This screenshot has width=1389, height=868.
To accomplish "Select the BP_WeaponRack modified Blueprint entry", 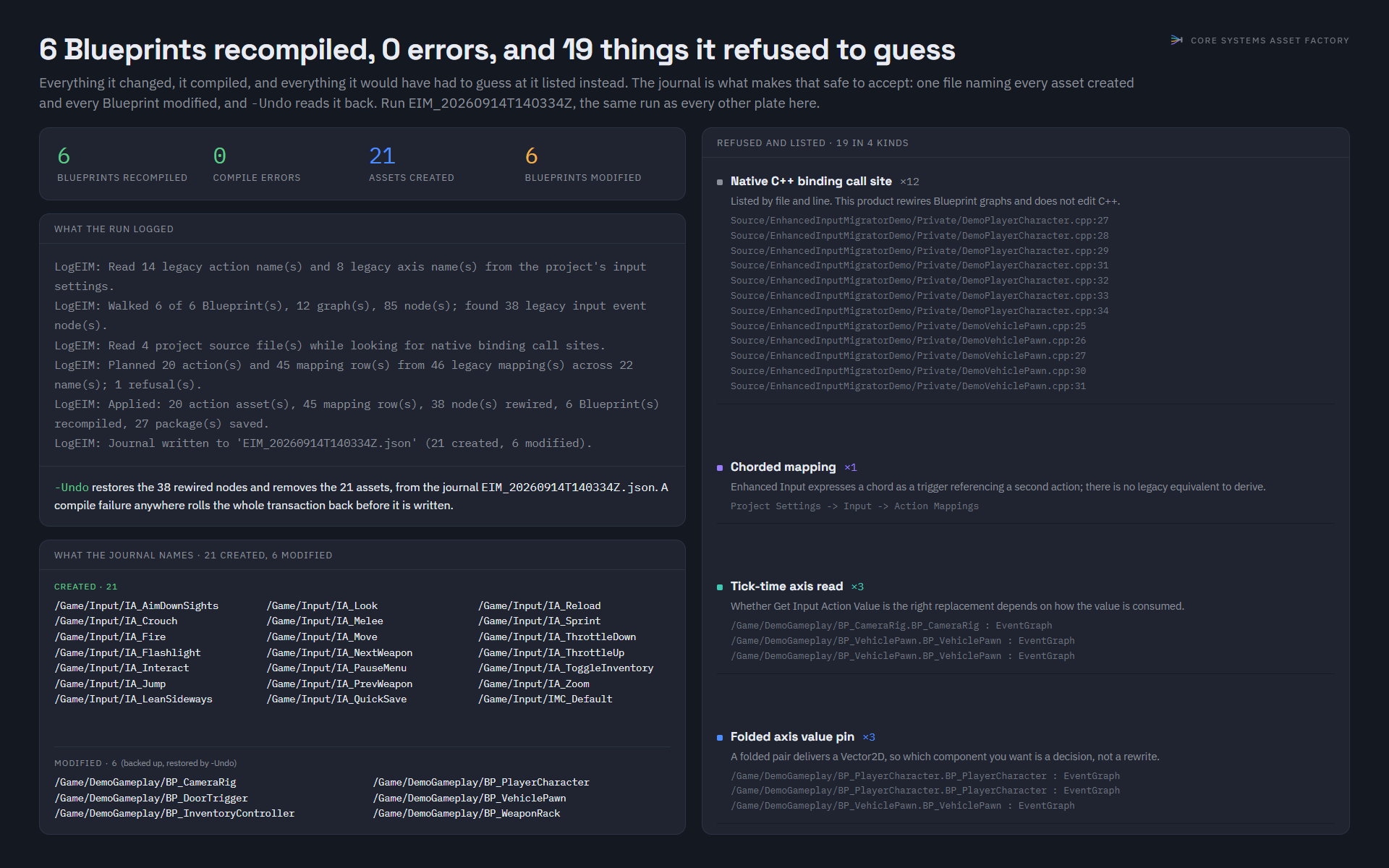I will click(467, 814).
